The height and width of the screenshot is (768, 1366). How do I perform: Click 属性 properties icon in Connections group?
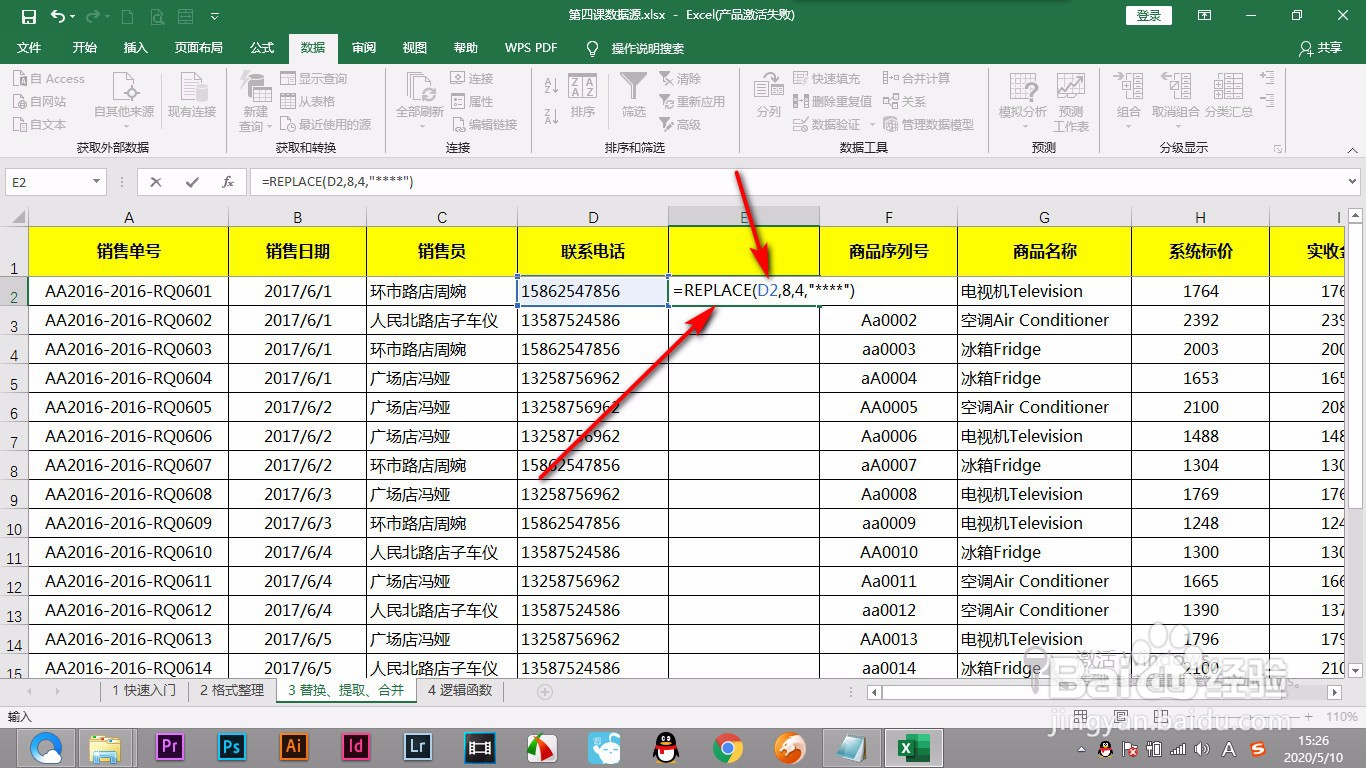point(458,102)
